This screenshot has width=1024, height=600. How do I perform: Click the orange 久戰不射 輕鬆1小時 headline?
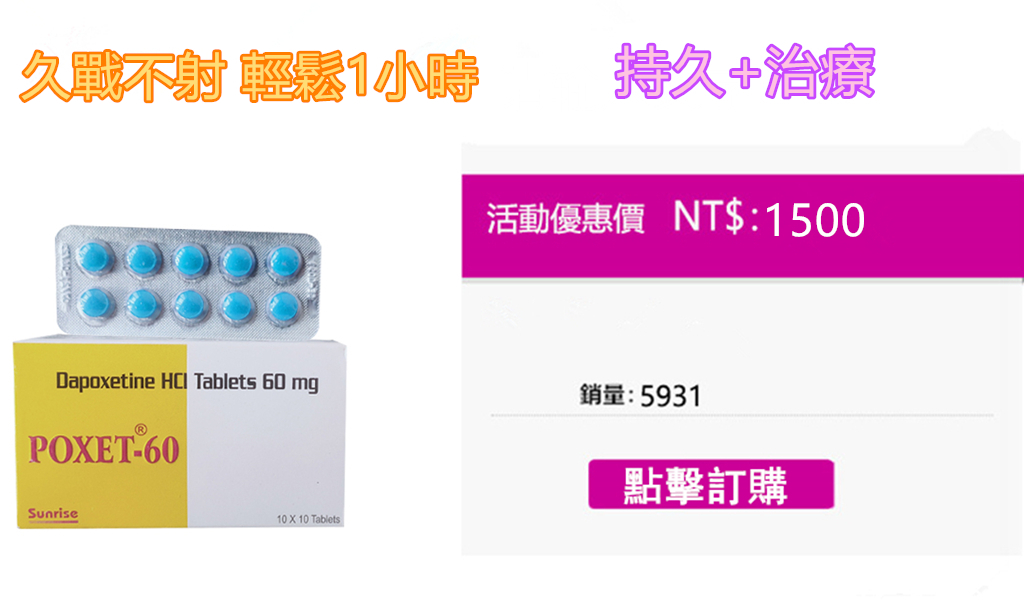click(x=249, y=76)
